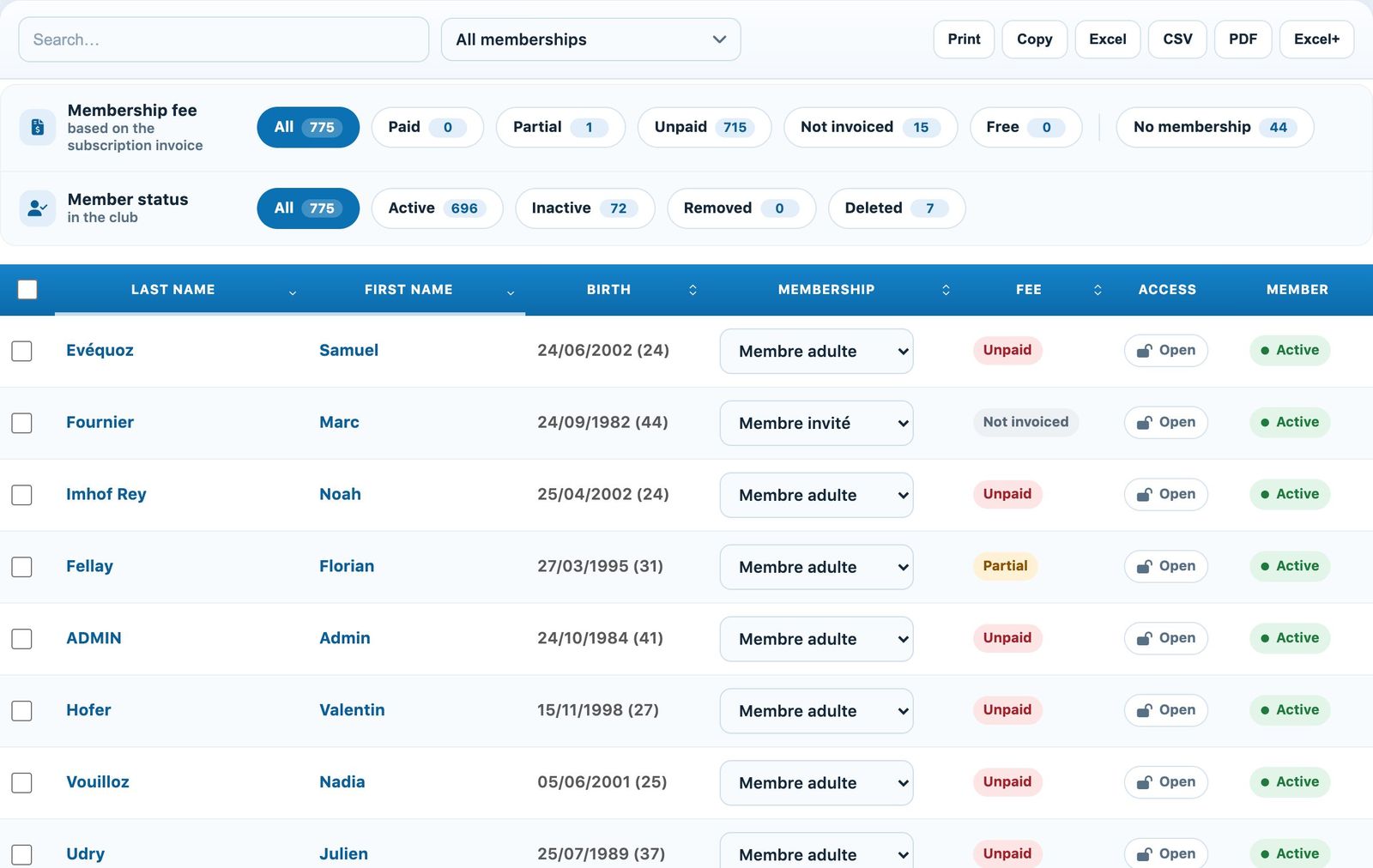Open member Evéquoz last name link
This screenshot has height=868, width=1373.
tap(100, 350)
